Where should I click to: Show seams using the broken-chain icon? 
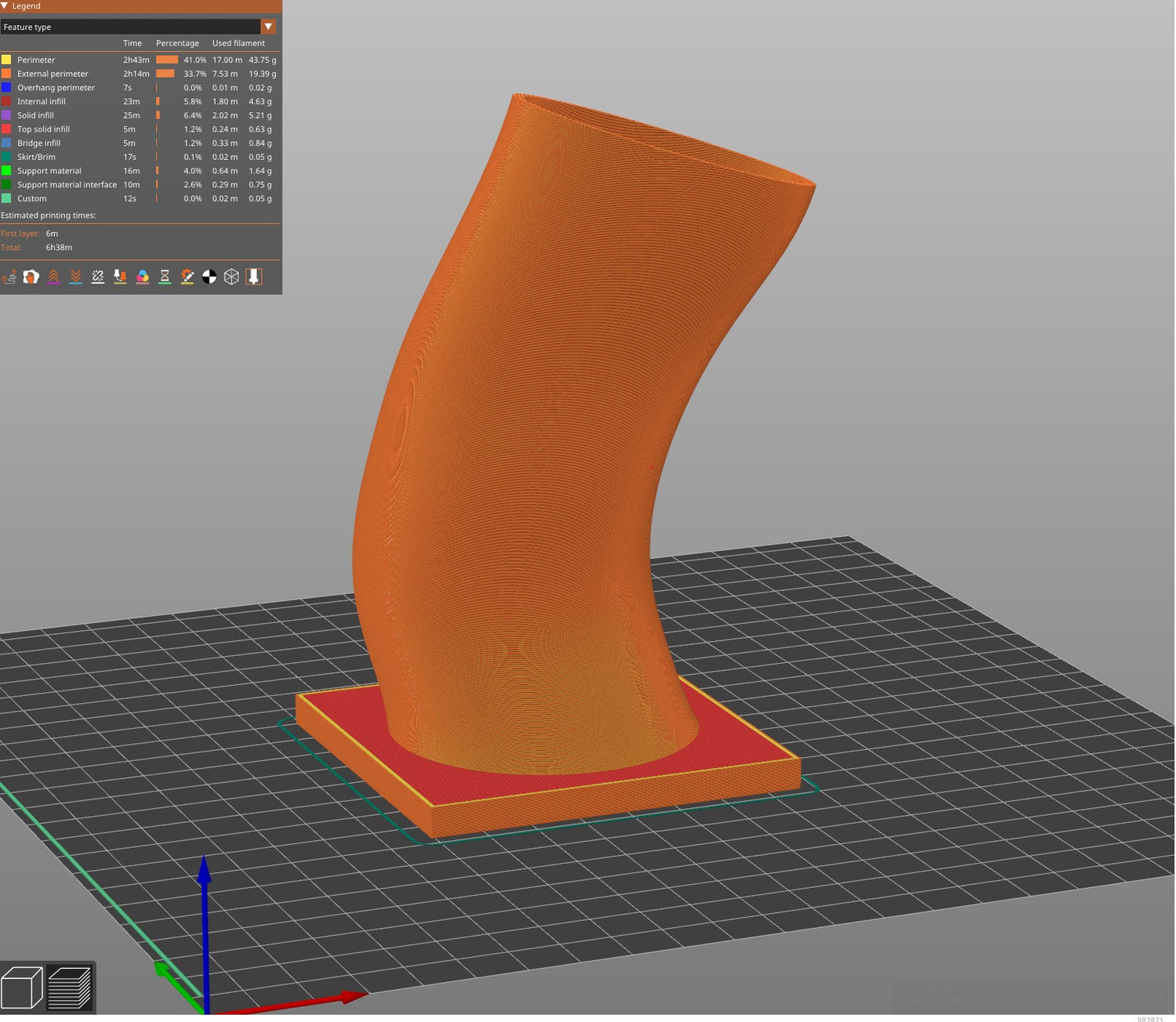tap(98, 277)
